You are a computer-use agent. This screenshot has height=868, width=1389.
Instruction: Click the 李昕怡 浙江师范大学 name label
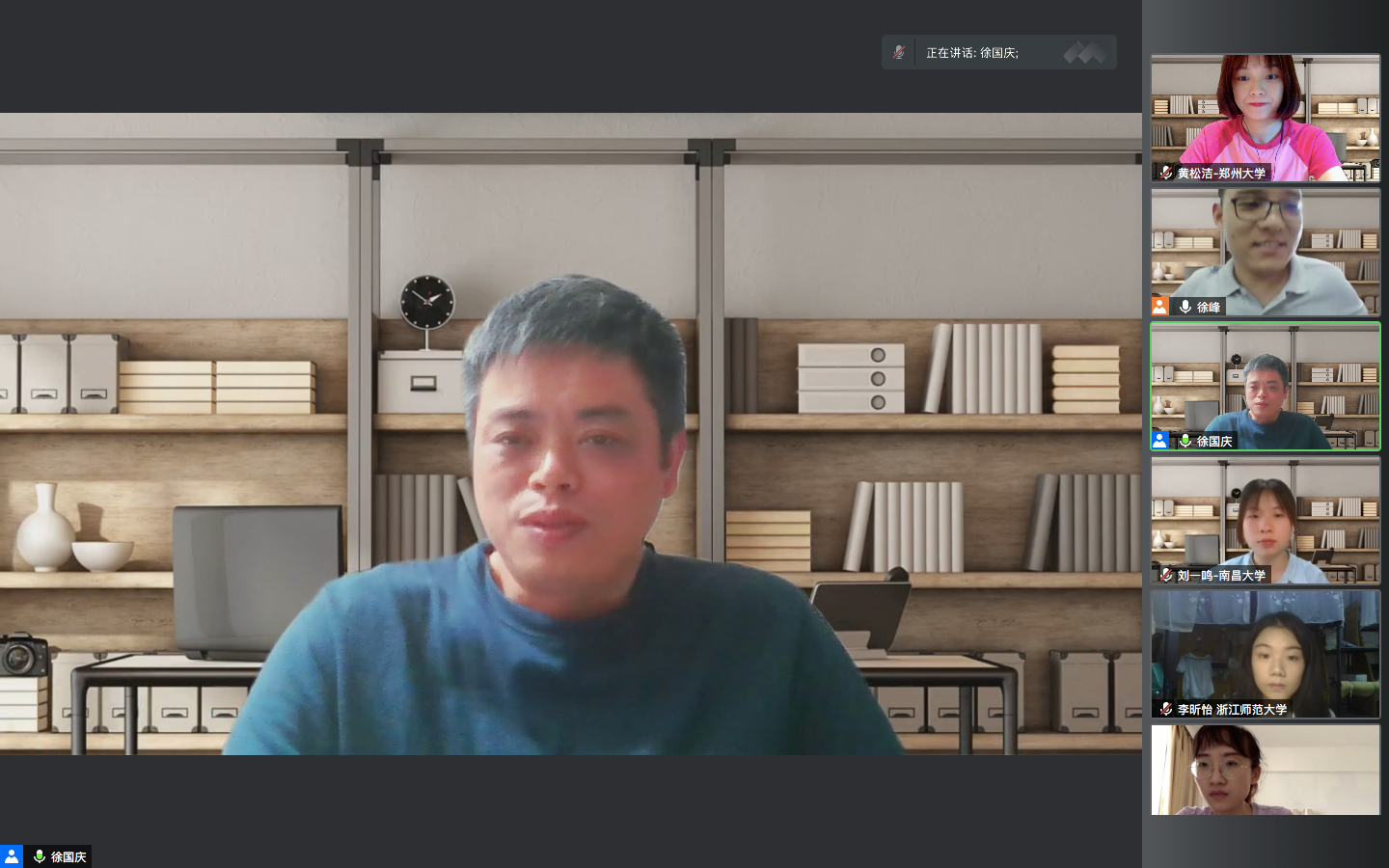click(x=1232, y=710)
